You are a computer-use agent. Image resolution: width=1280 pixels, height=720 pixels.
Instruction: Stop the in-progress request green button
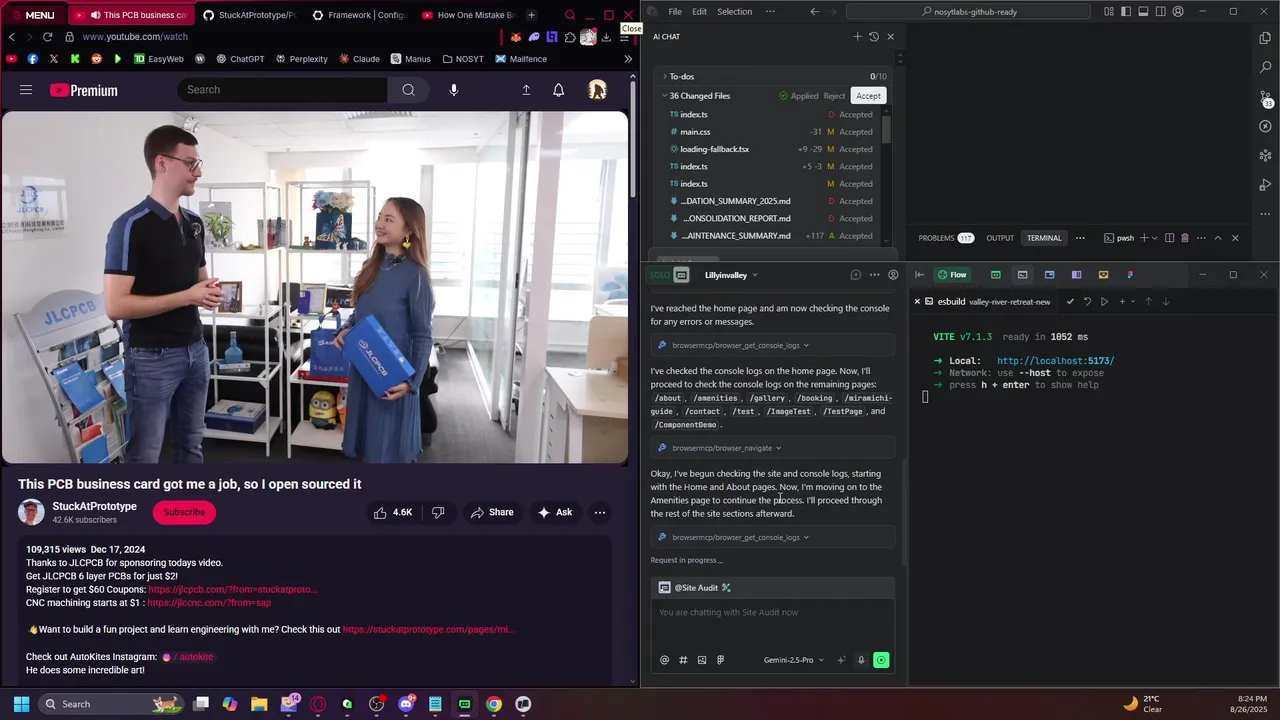click(881, 660)
